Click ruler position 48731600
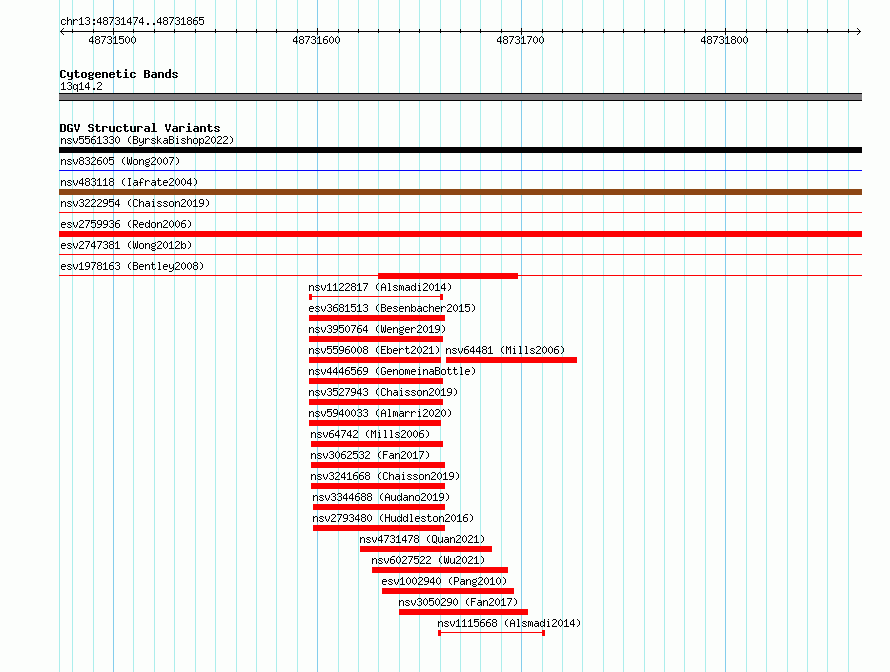This screenshot has width=890, height=672. pos(316,40)
